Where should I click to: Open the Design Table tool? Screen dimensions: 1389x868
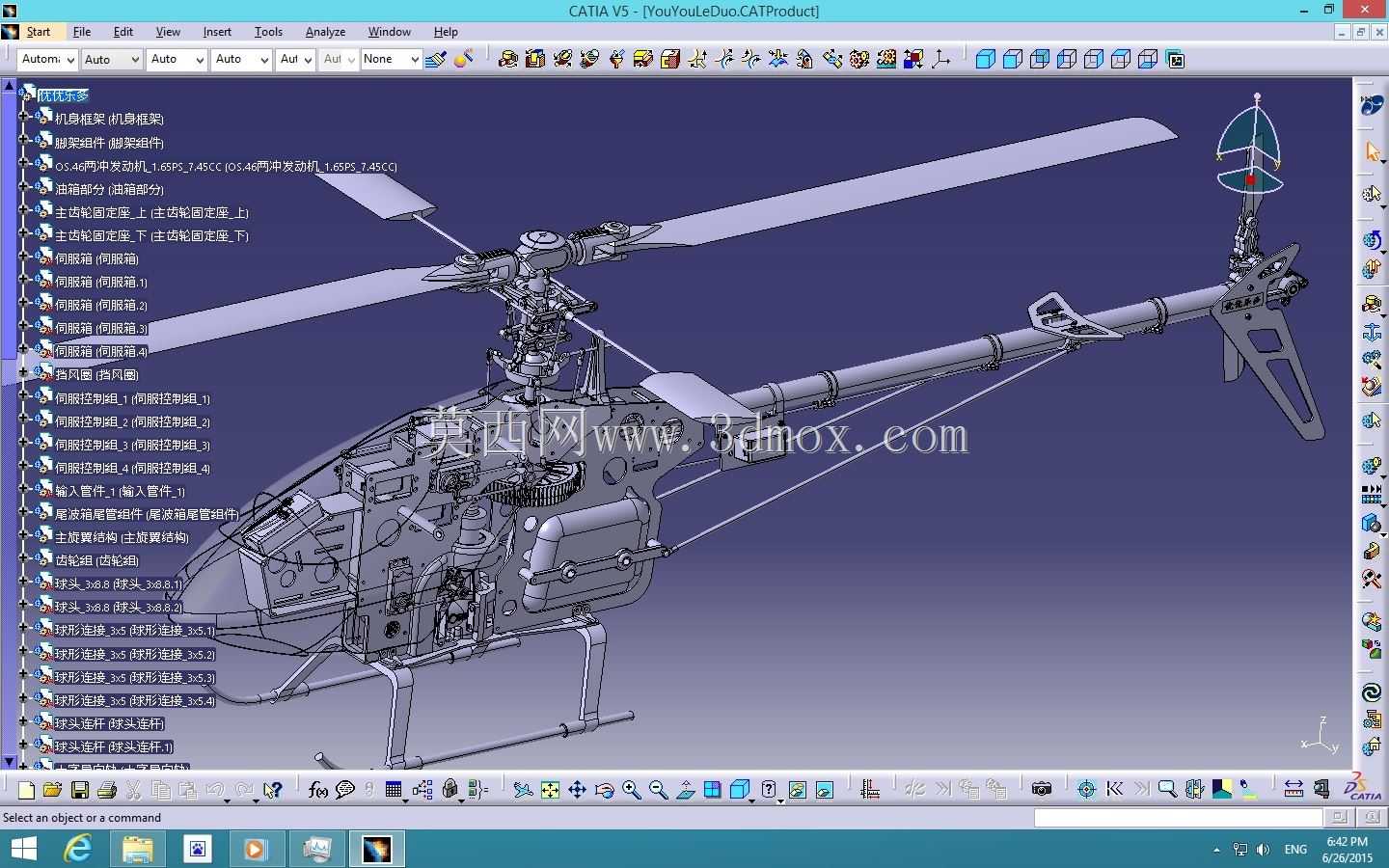pyautogui.click(x=394, y=790)
